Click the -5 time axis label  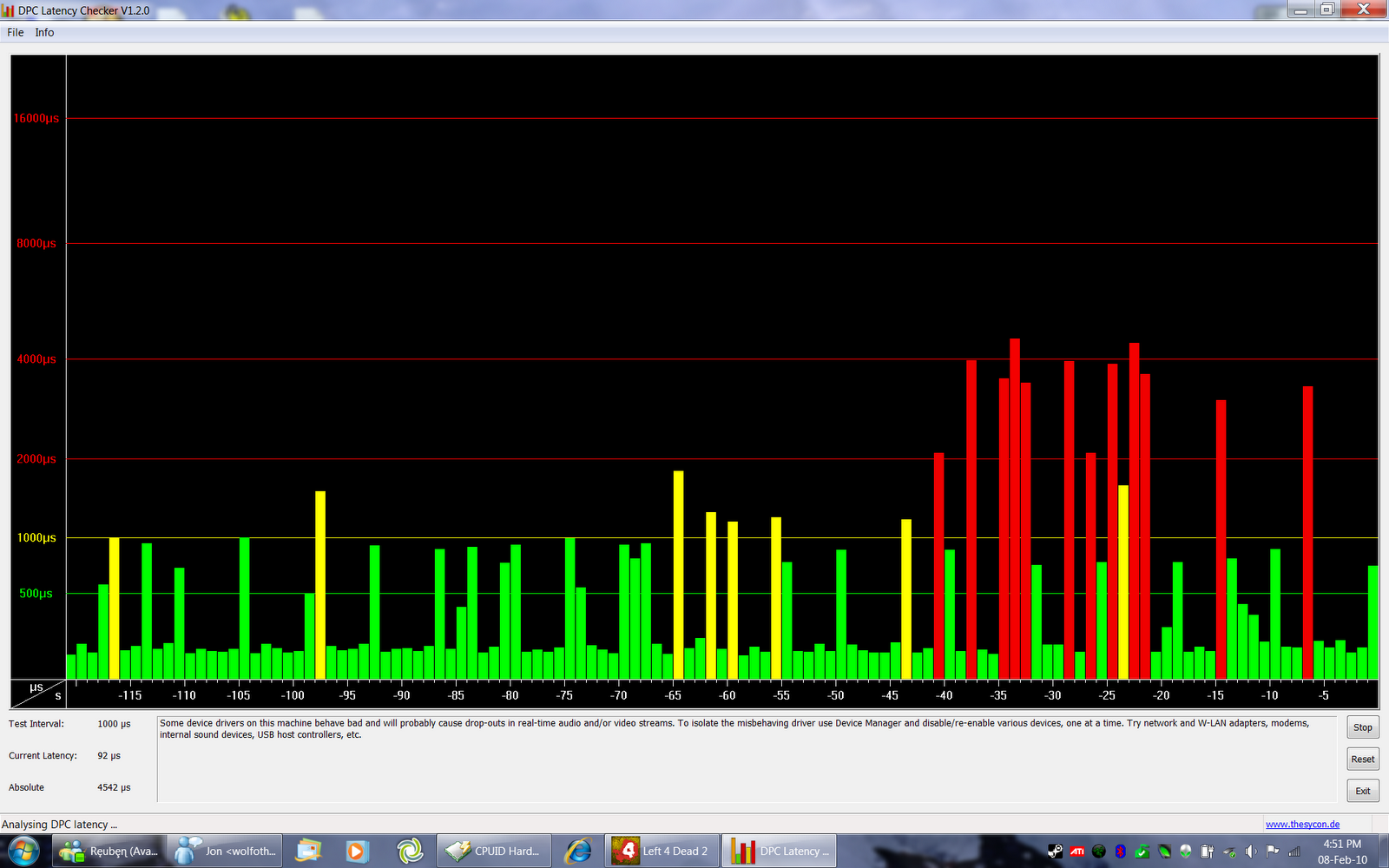(1323, 695)
